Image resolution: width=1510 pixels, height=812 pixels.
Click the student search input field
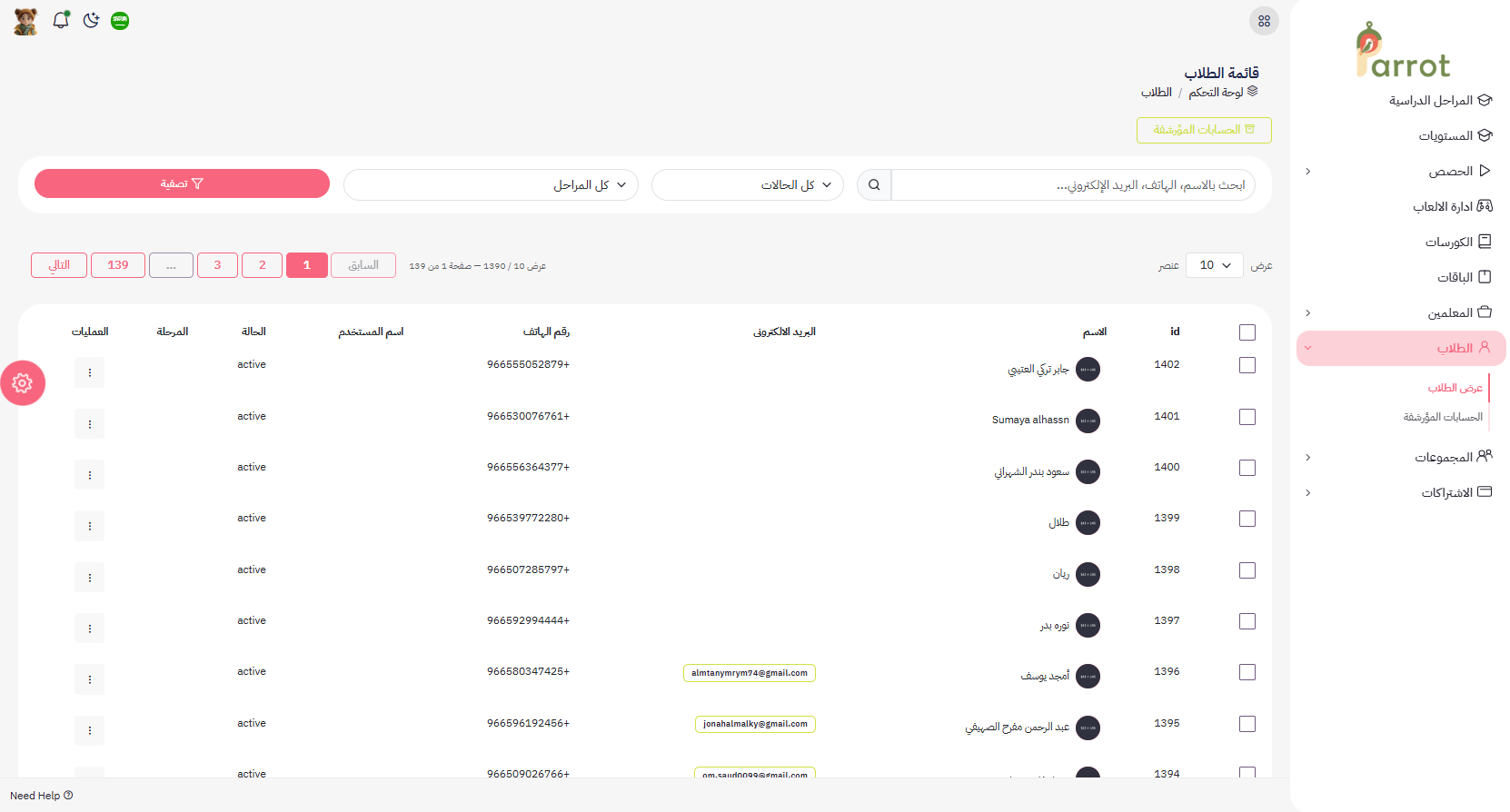click(x=1072, y=184)
